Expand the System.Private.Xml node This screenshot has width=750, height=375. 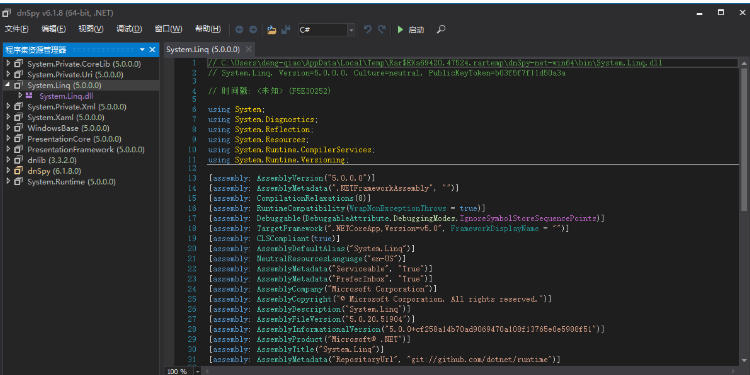tap(8, 106)
